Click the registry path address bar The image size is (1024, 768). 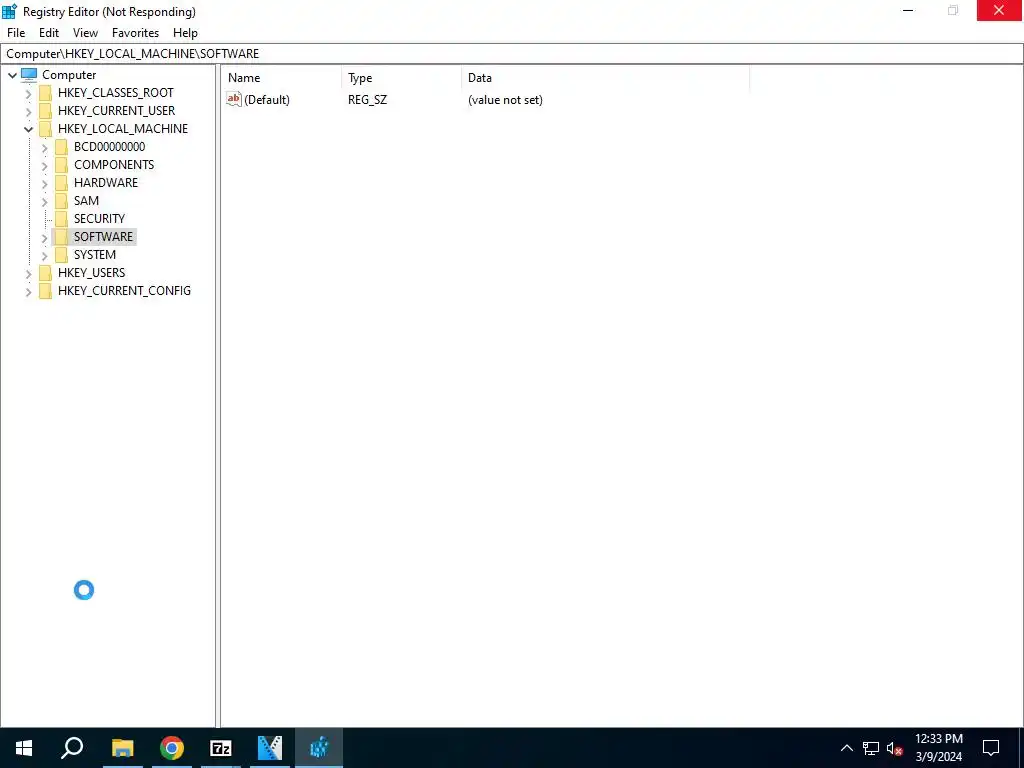(x=512, y=54)
